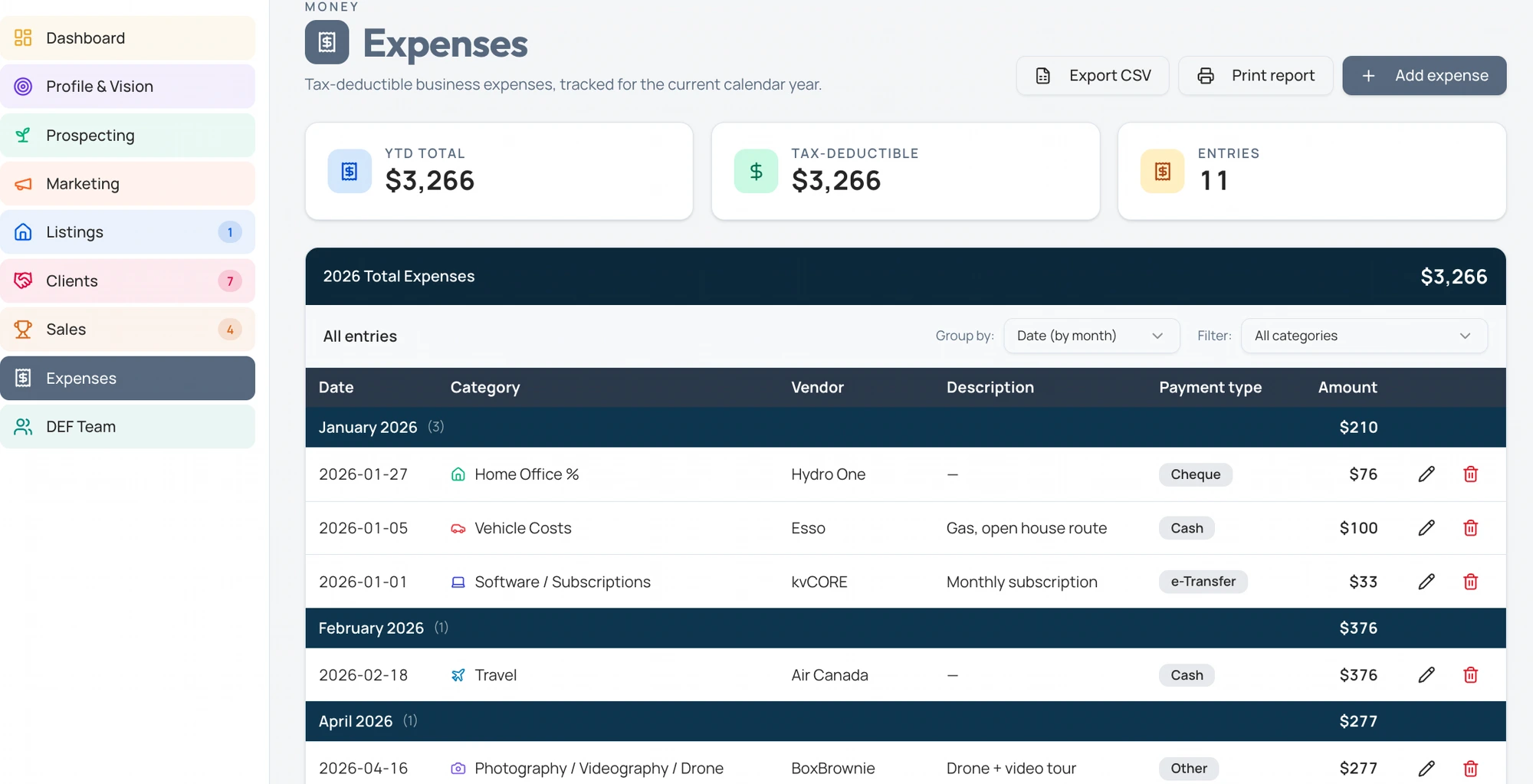Add a new expense

click(1424, 75)
